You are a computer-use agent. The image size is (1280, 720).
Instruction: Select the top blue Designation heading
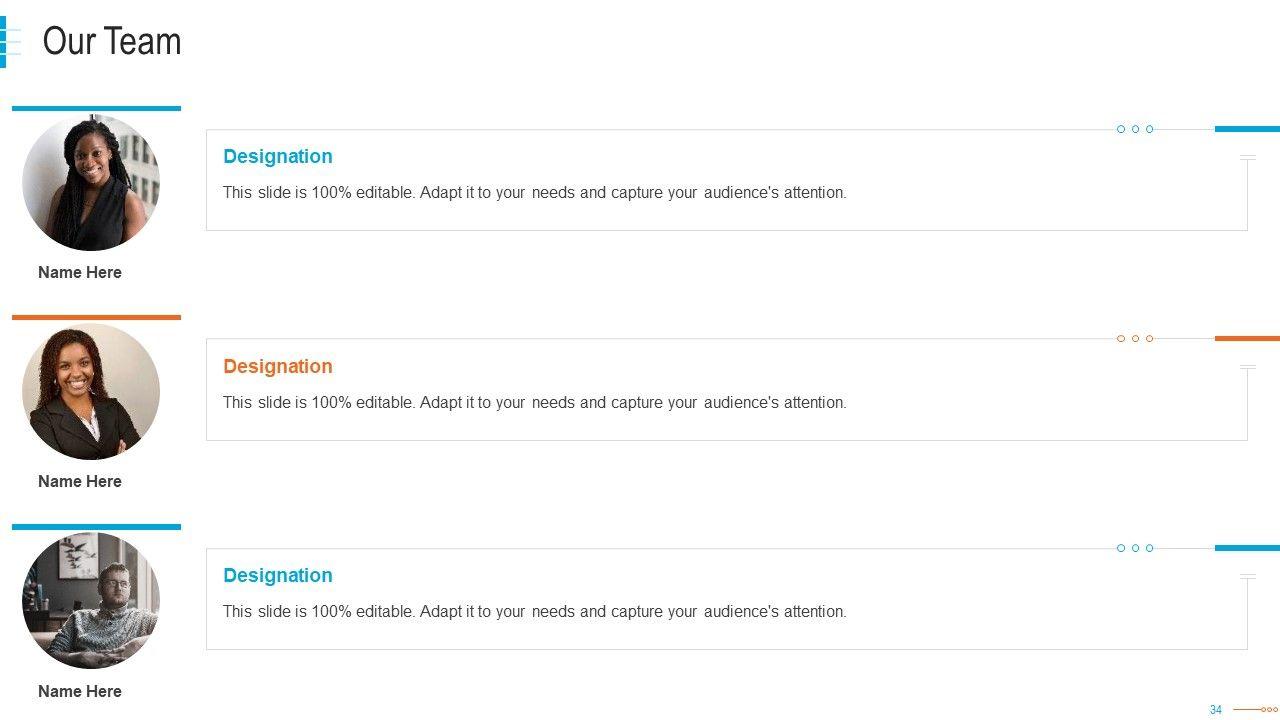pyautogui.click(x=278, y=156)
